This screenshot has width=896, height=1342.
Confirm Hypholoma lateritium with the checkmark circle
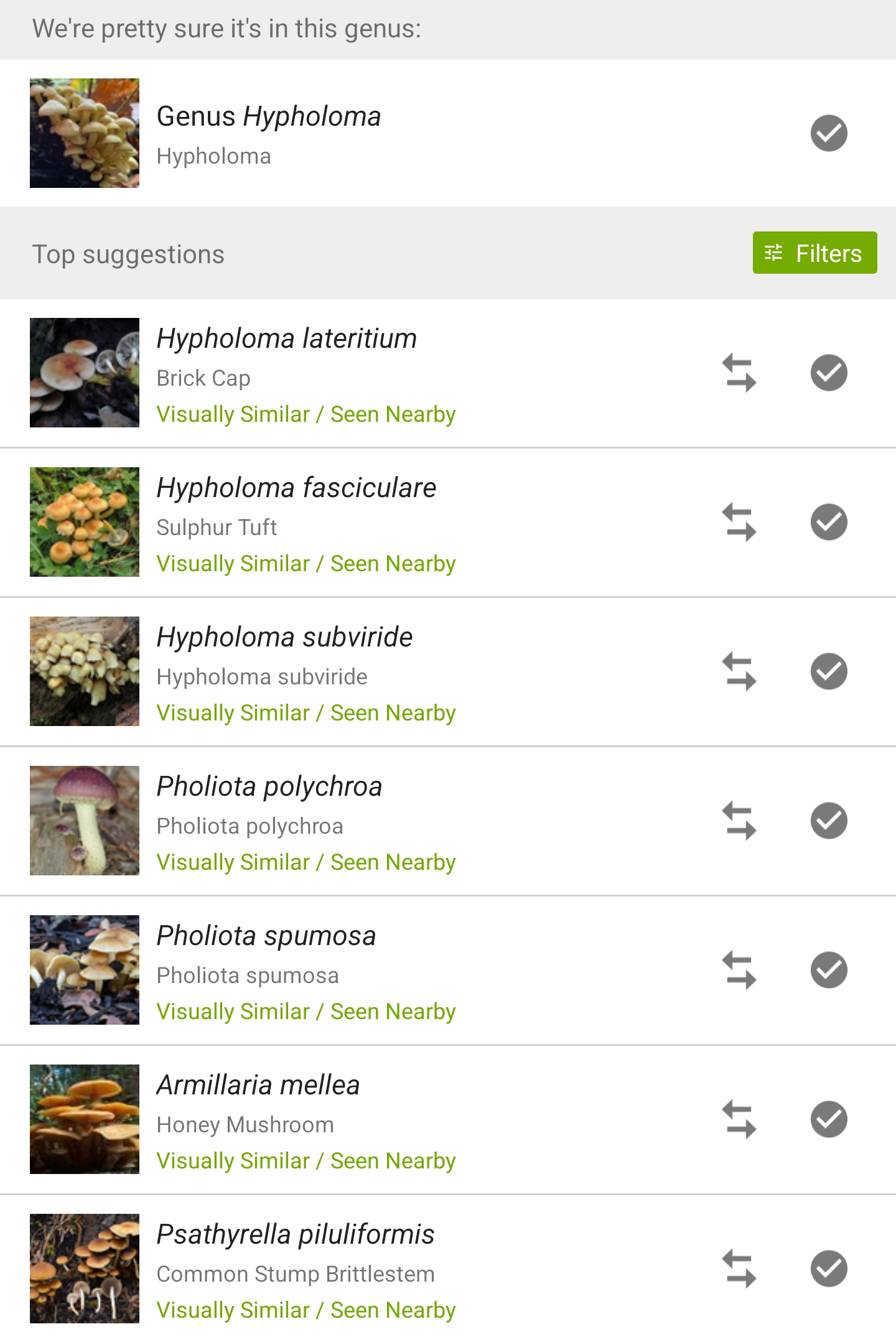click(829, 373)
